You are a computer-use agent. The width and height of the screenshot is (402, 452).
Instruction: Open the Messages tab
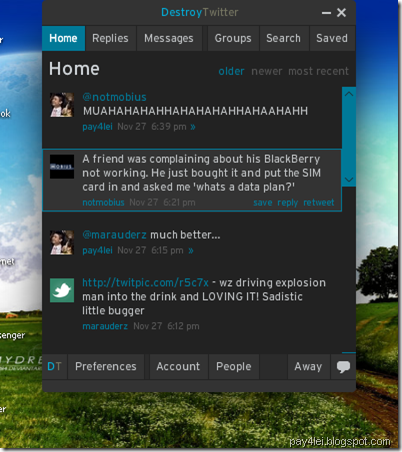tap(169, 38)
